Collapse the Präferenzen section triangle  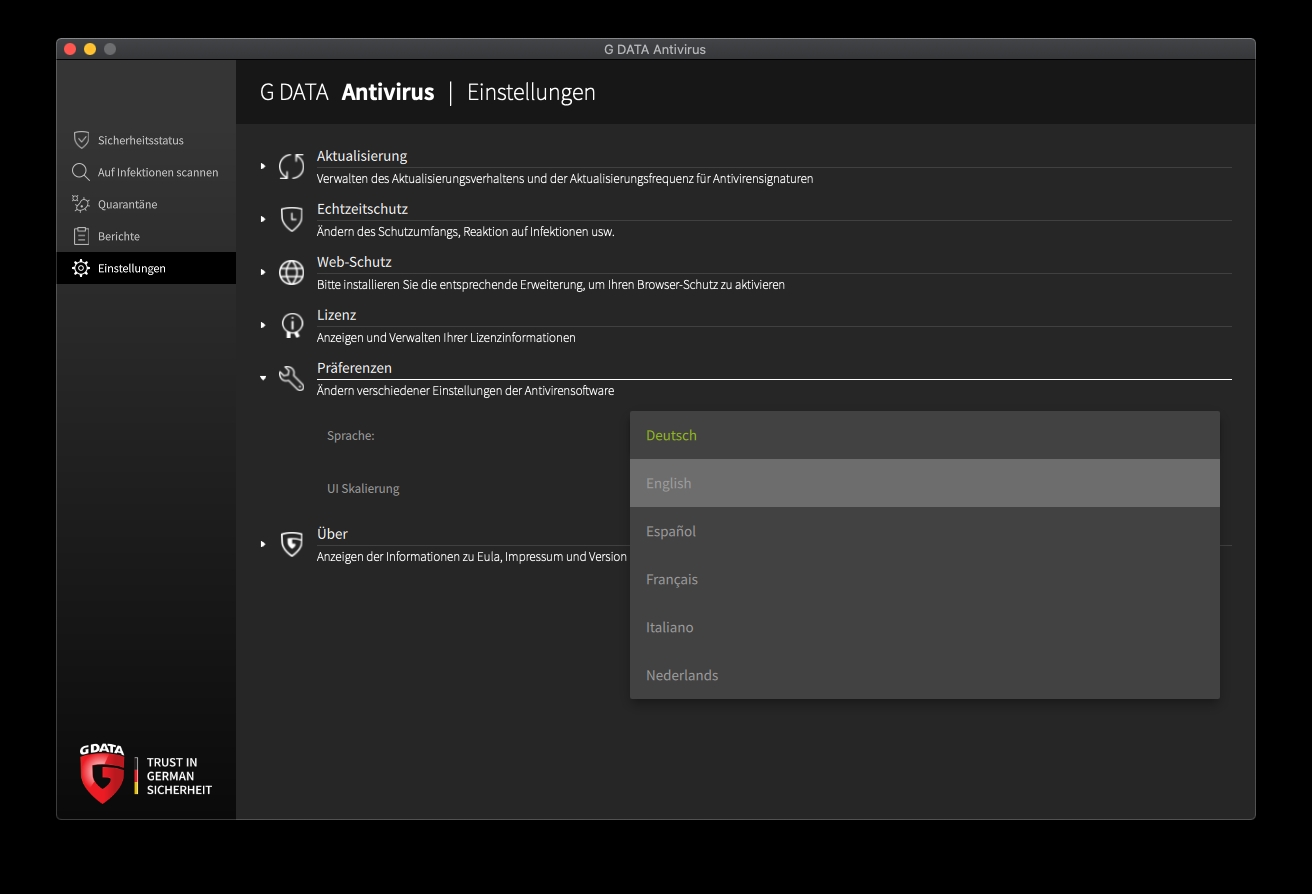click(263, 378)
